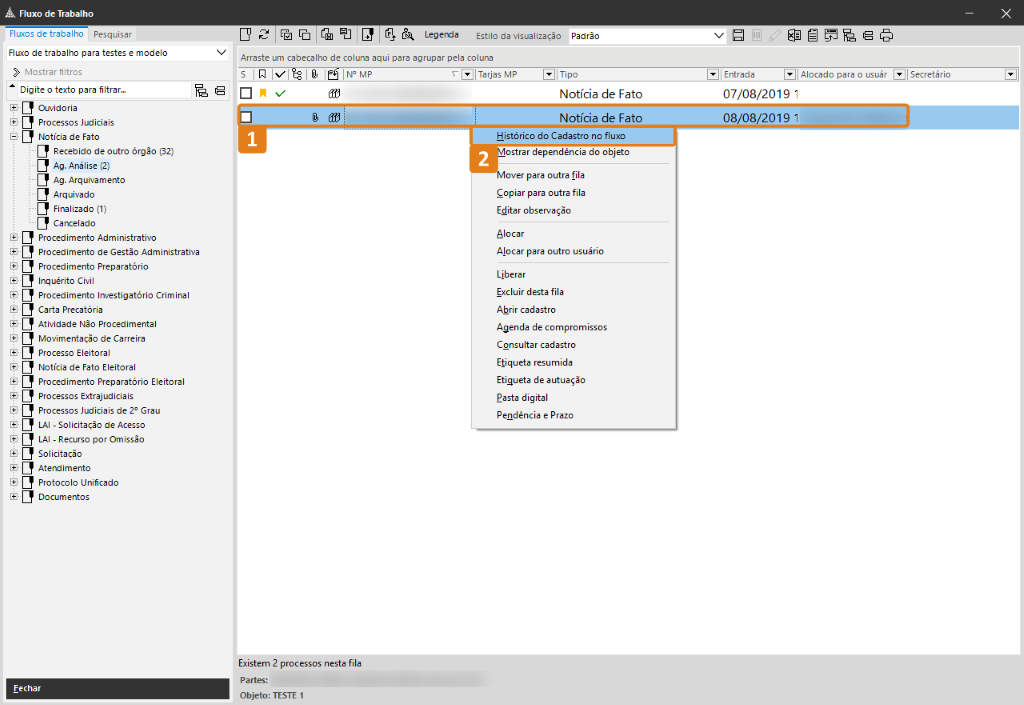Open the Estilo da visualização Padrão dropdown
This screenshot has height=705, width=1024.
coord(718,35)
